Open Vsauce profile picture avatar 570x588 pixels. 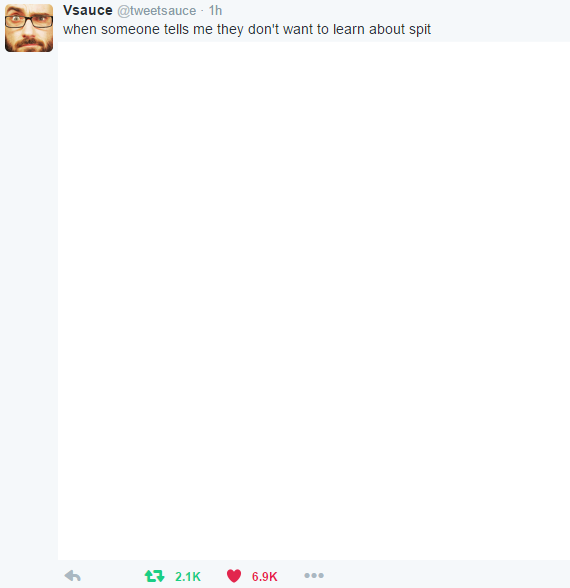coord(29,28)
